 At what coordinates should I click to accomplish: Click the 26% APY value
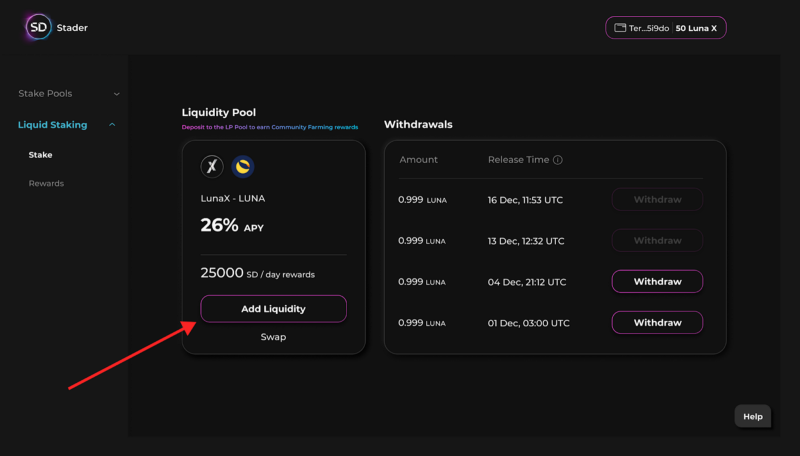click(x=232, y=225)
